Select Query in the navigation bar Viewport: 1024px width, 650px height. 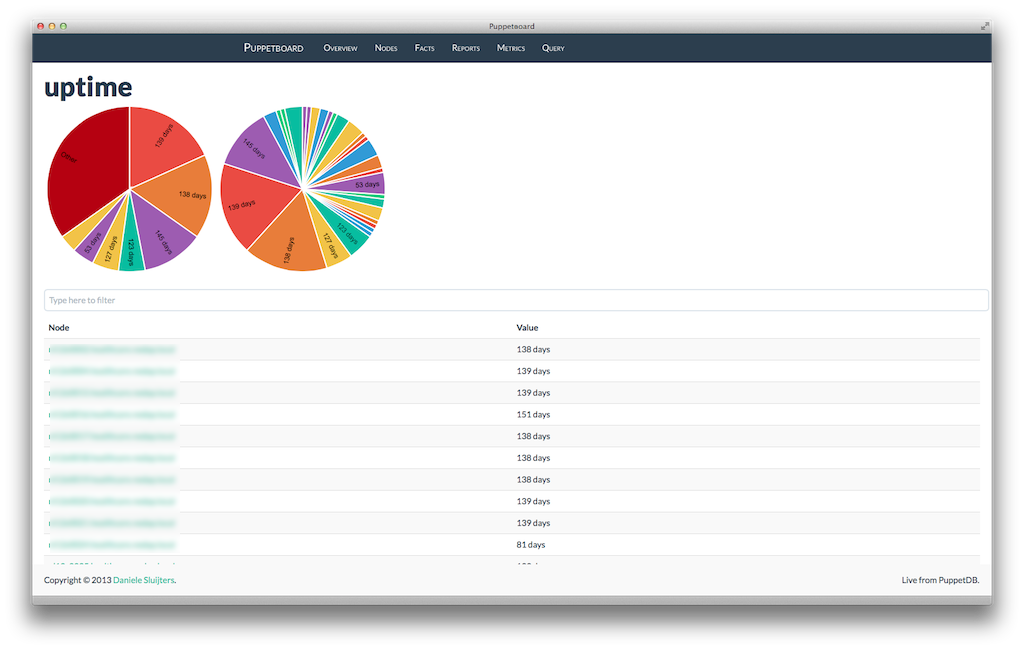coord(553,48)
